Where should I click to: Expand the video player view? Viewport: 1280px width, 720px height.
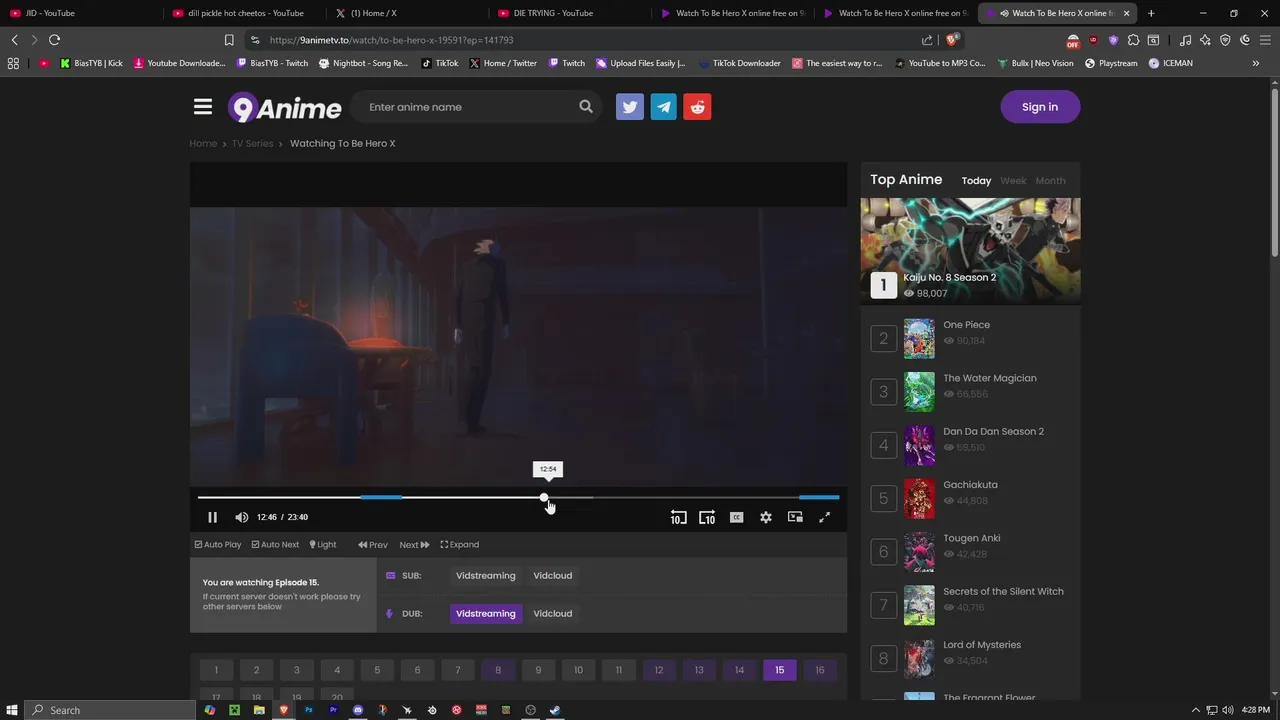[x=460, y=545]
